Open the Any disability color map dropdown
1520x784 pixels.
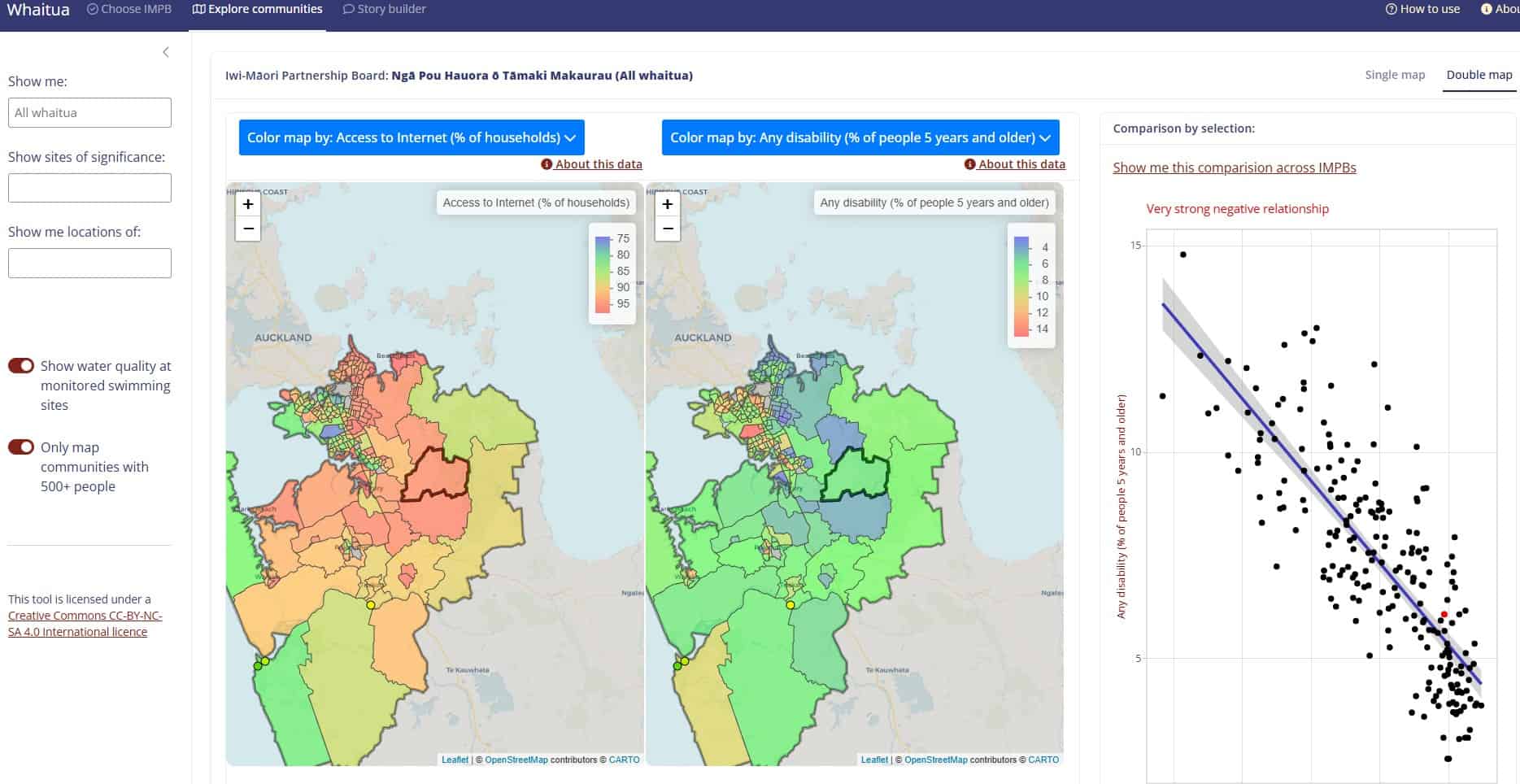tap(860, 137)
